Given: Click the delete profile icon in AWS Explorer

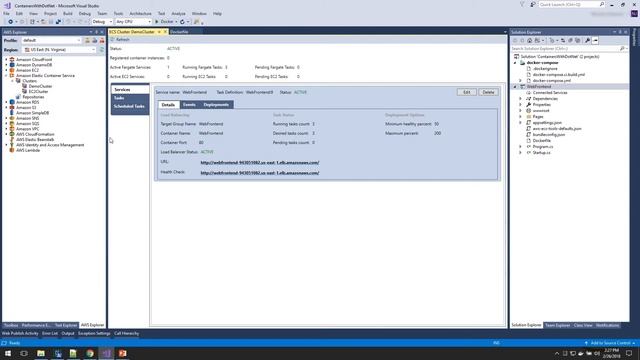Looking at the screenshot, I should 102,40.
